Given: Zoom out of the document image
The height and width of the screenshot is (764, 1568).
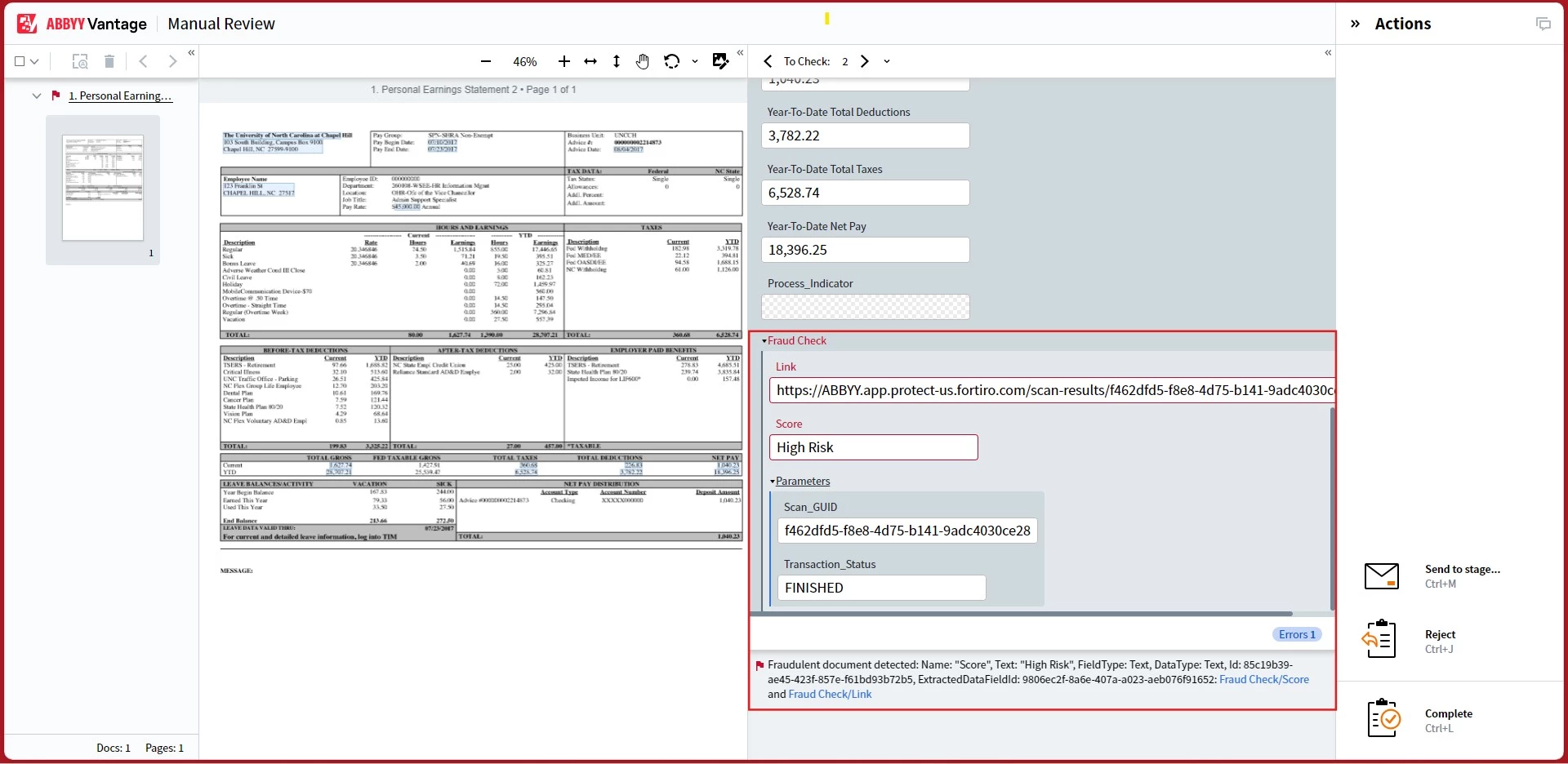Looking at the screenshot, I should pos(486,61).
